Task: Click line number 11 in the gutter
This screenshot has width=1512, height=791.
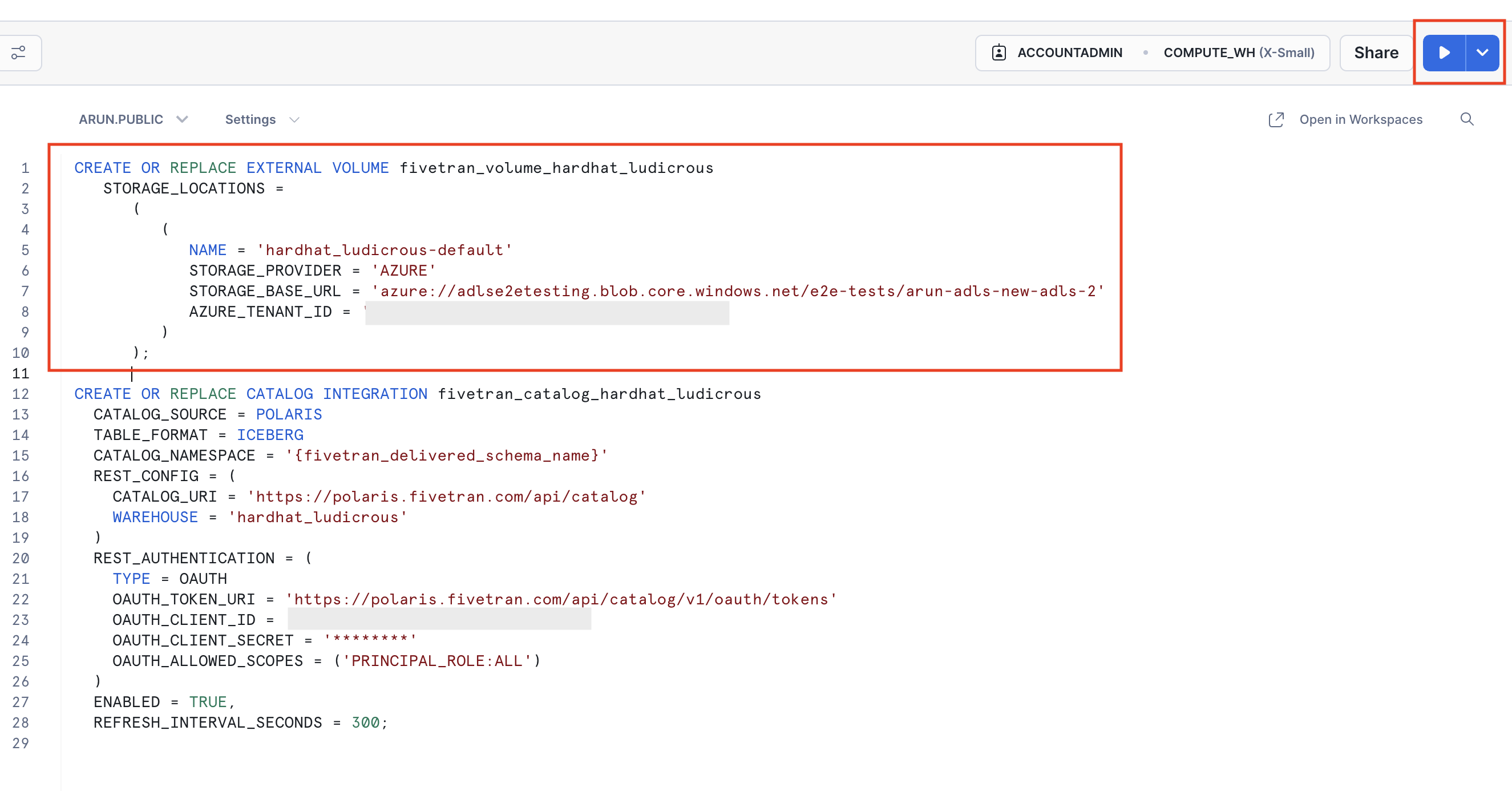Action: [x=21, y=373]
